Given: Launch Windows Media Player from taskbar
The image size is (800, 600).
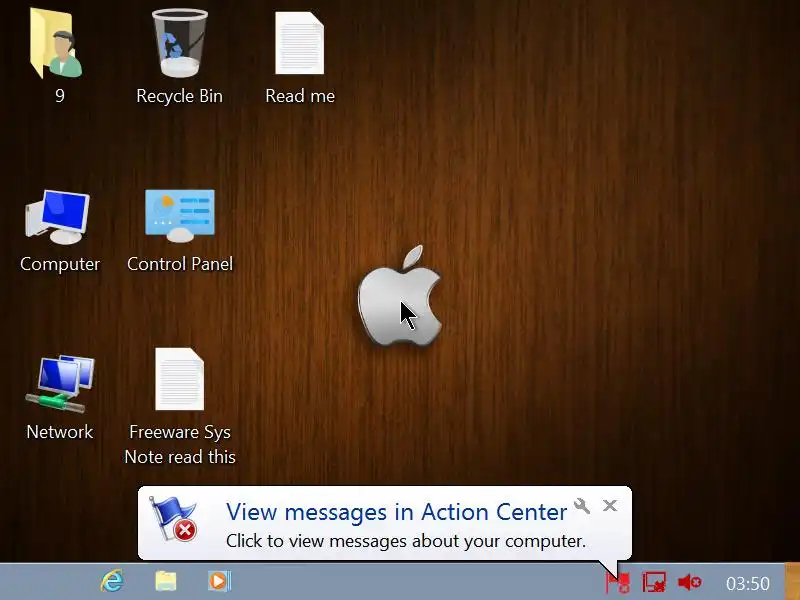Looking at the screenshot, I should [219, 581].
